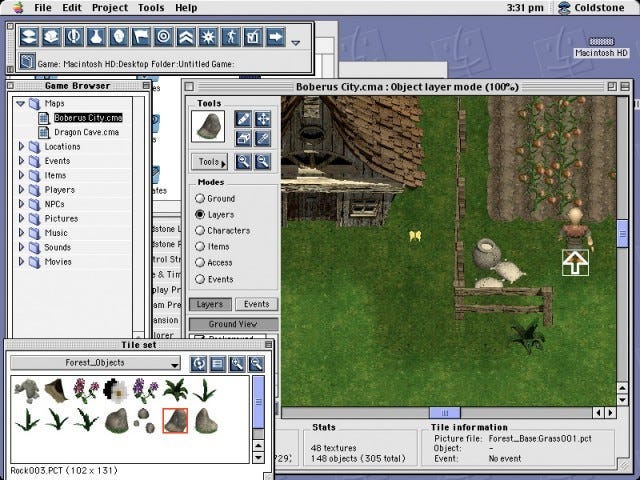Screen dimensions: 640x480
Task: Select the eyedropper picker tool
Action: [x=262, y=139]
